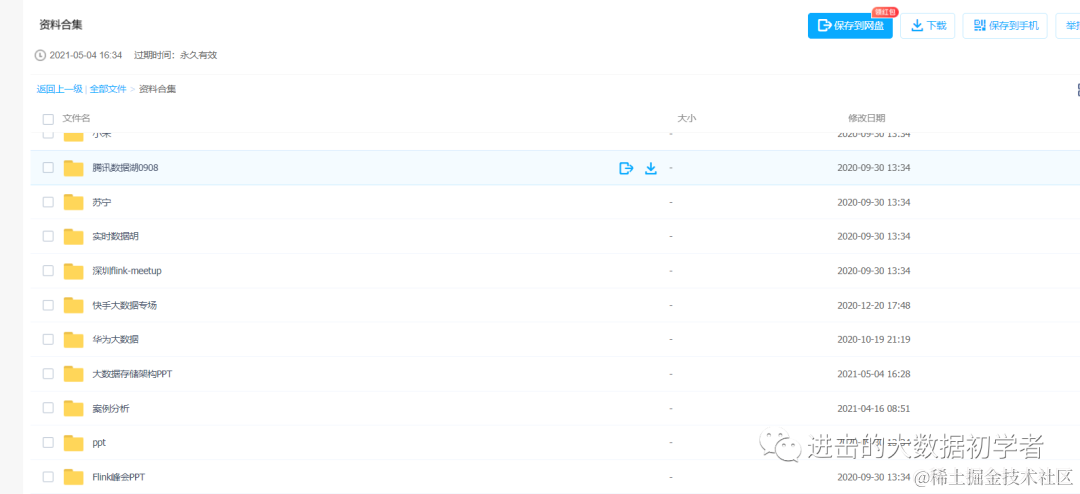1080x494 pixels.
Task: Open folder name 快手大数据专场
Action: [125, 305]
